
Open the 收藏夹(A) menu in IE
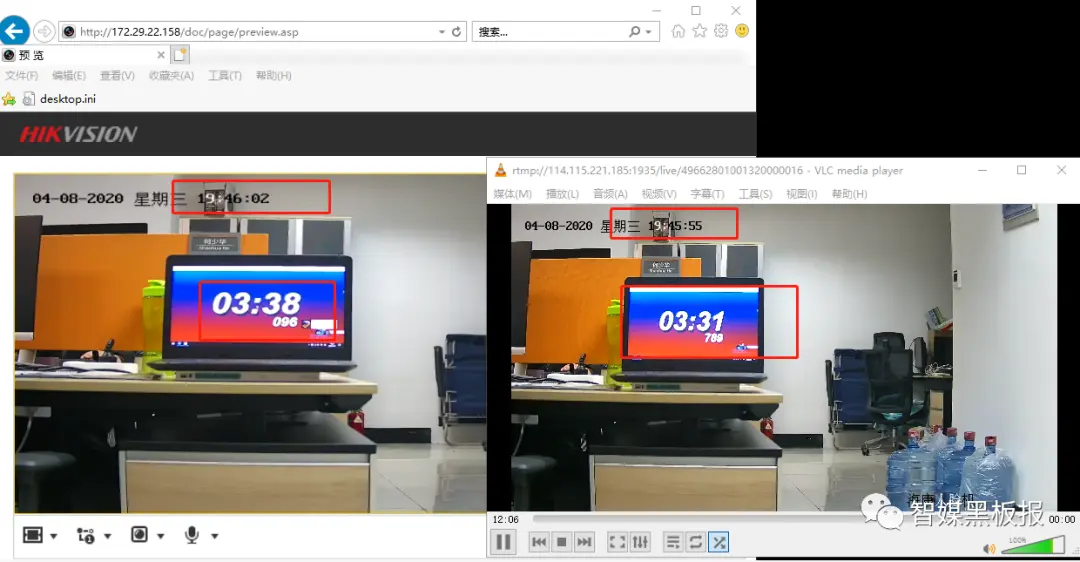172,76
